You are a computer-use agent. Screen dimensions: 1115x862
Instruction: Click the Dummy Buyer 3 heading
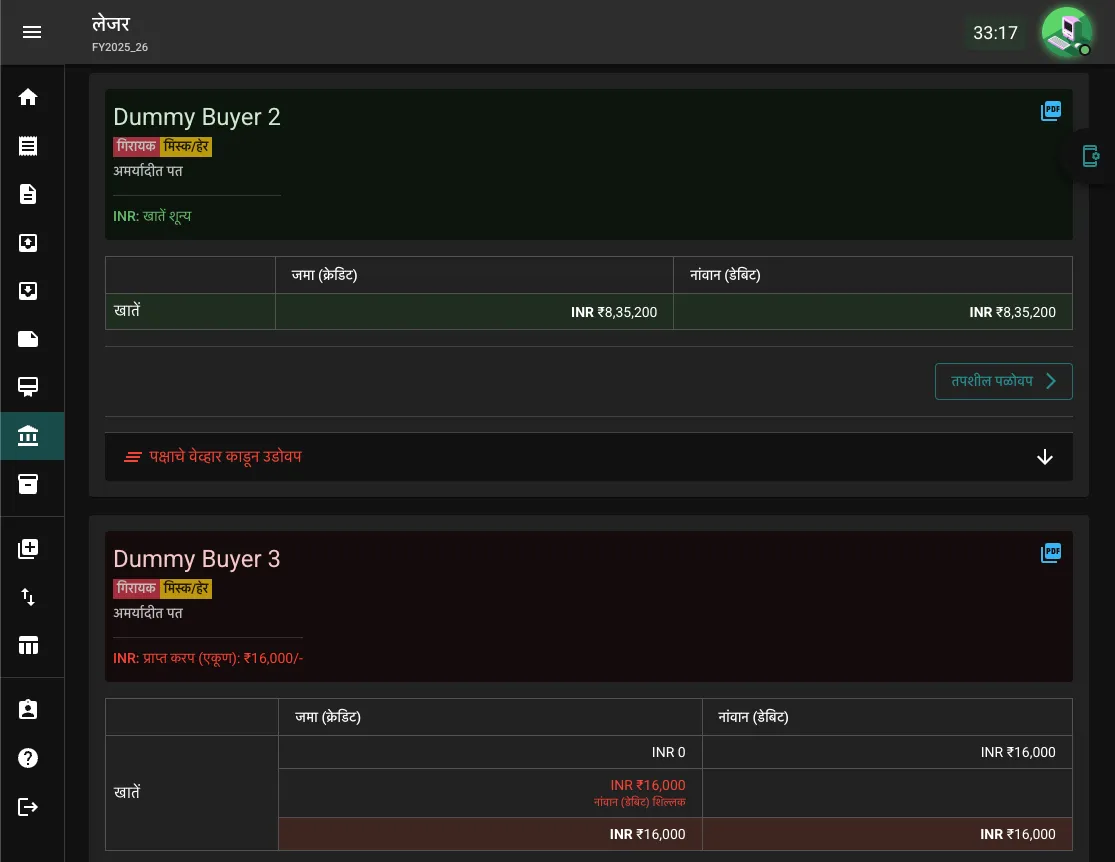pyautogui.click(x=197, y=559)
